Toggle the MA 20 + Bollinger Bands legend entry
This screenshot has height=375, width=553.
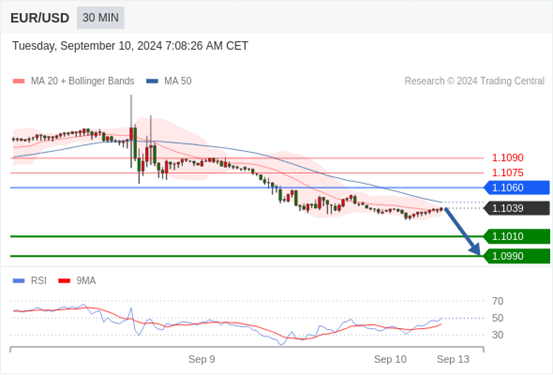73,81
